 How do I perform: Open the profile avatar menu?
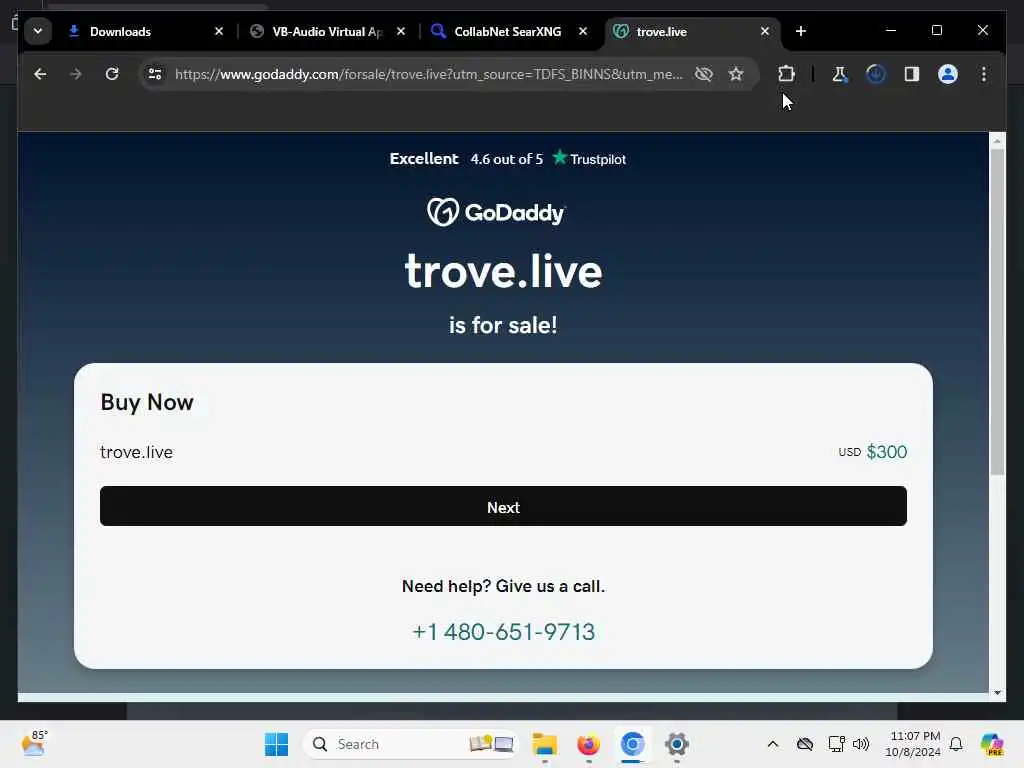[948, 74]
